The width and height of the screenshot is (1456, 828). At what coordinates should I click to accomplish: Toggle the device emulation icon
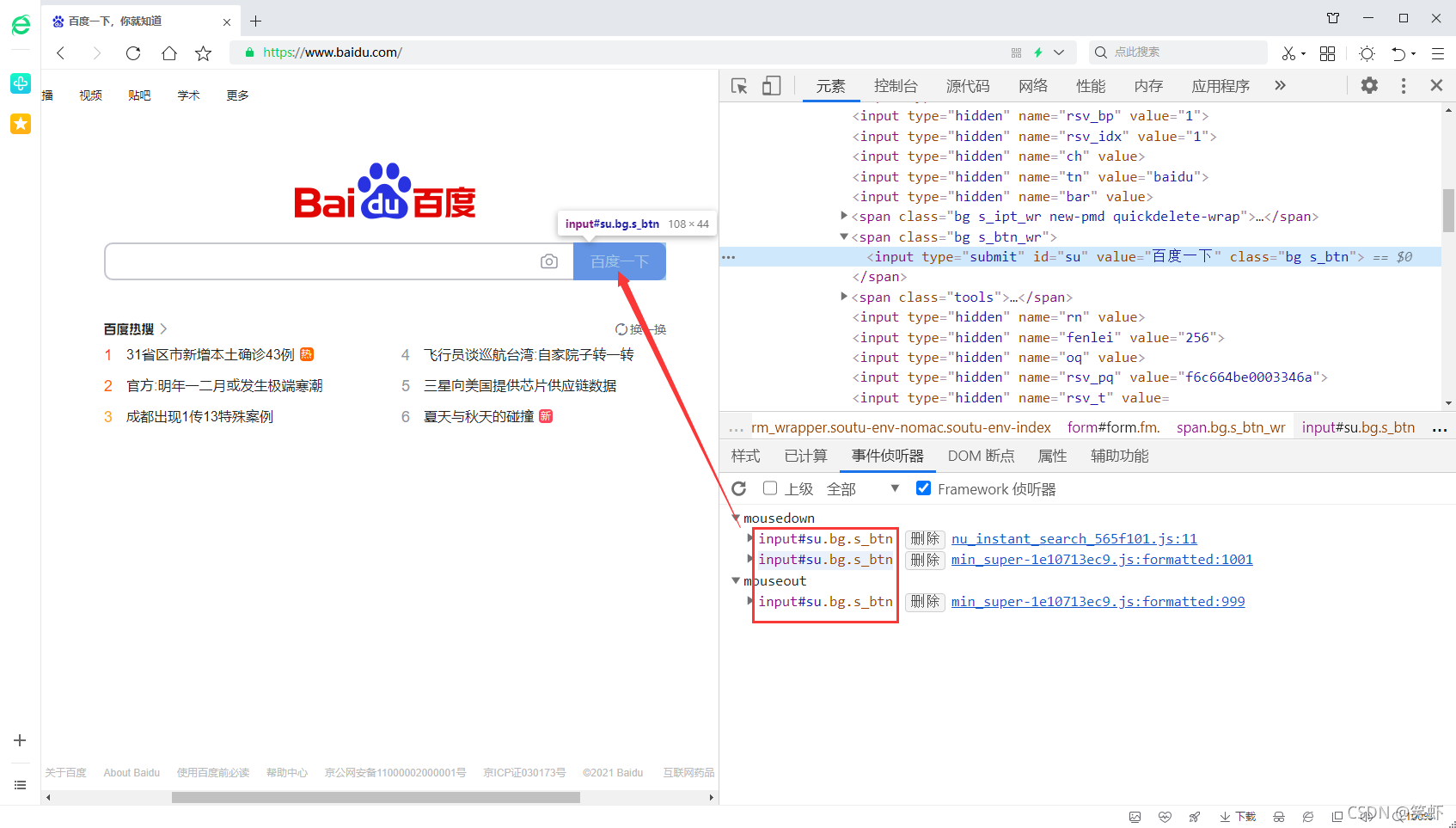[771, 86]
